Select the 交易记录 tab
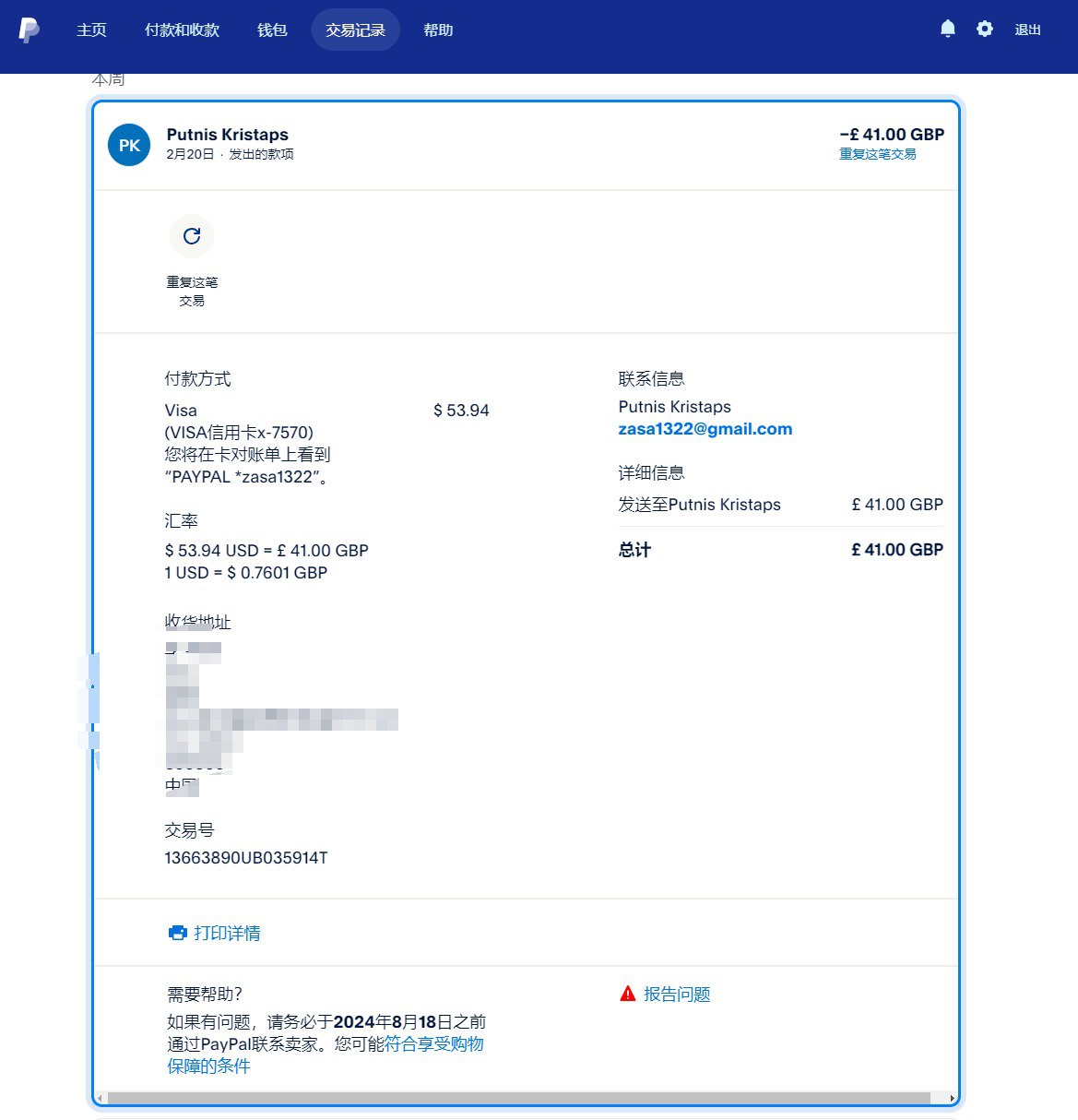 coord(355,30)
